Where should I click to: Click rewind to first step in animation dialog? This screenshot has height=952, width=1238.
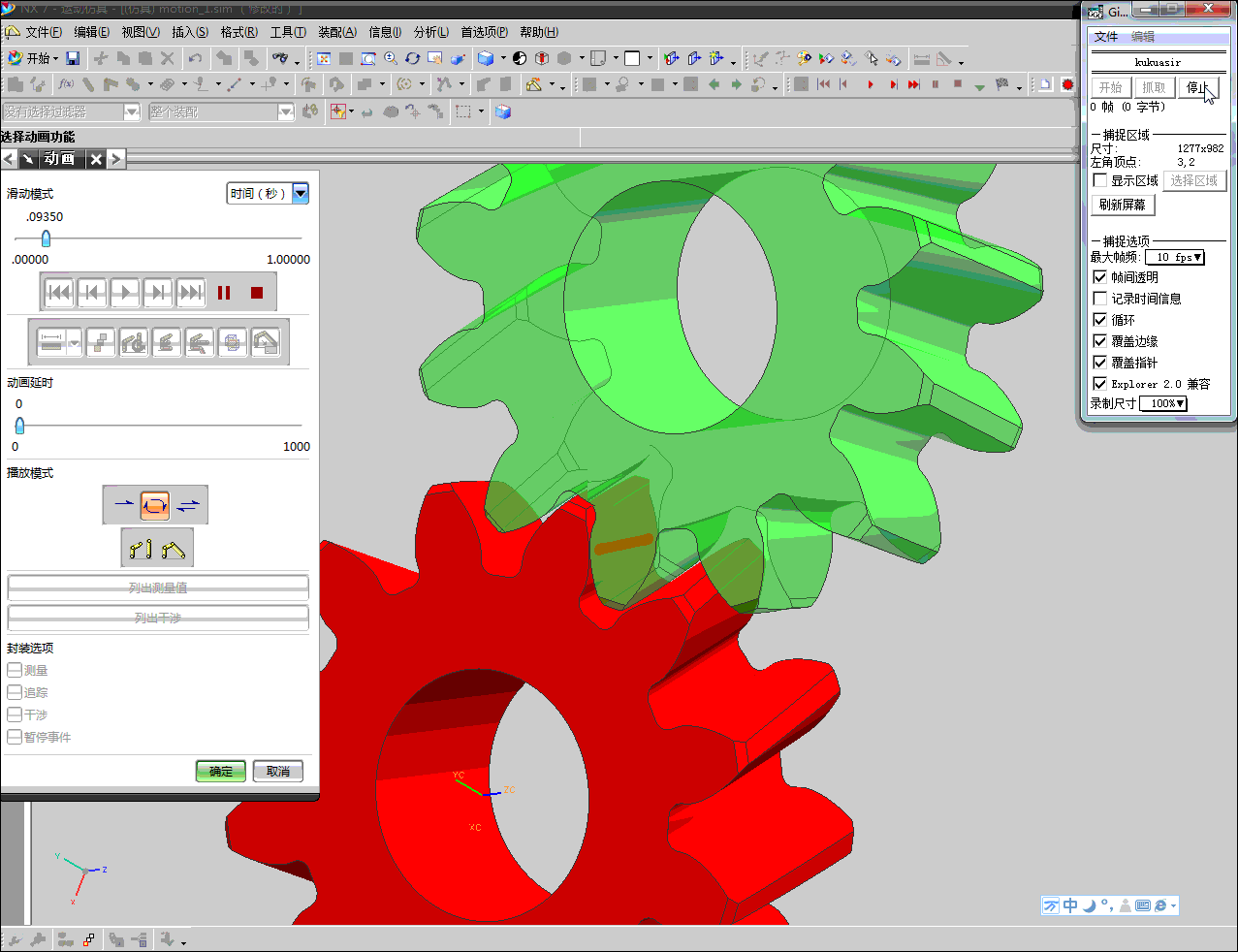[59, 292]
